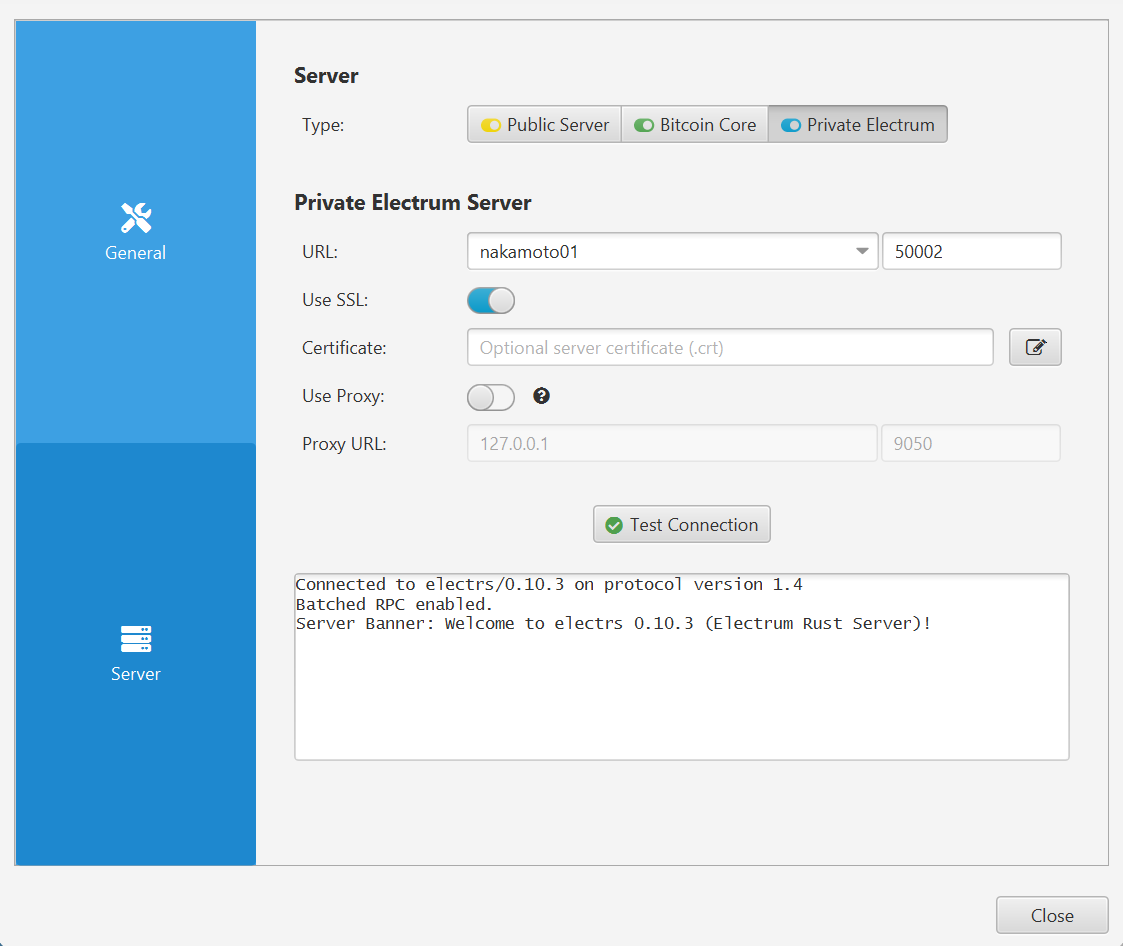Open the General settings wrench icon
This screenshot has width=1123, height=946.
(x=135, y=217)
